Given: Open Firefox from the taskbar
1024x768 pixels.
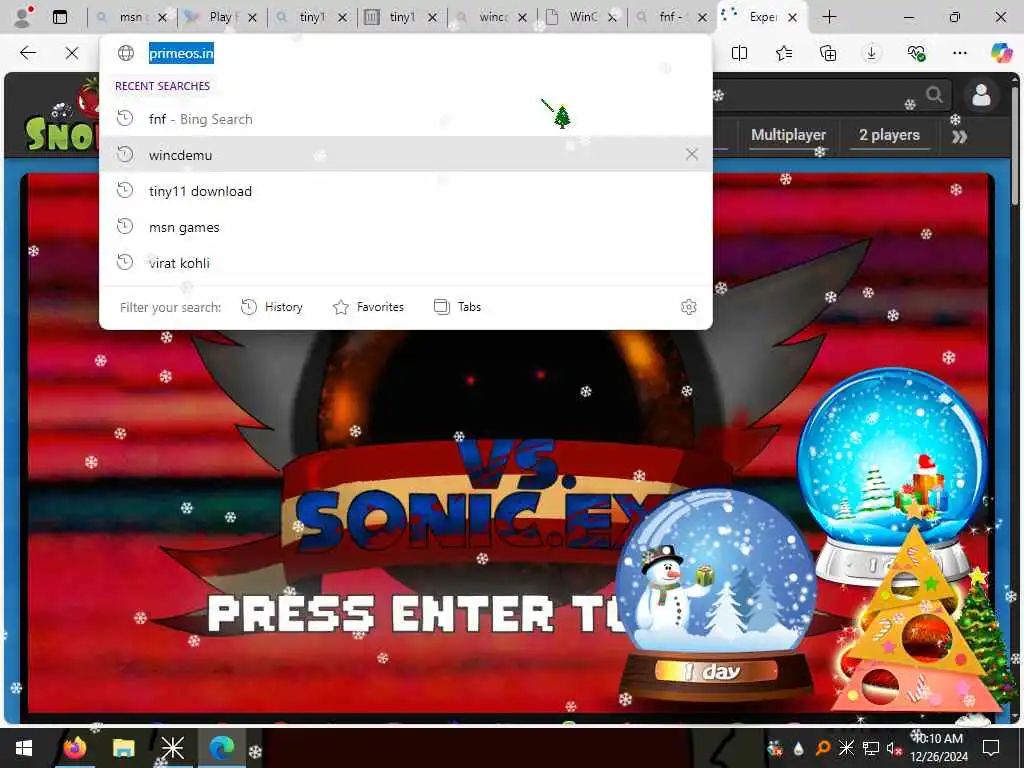Looking at the screenshot, I should (75, 748).
